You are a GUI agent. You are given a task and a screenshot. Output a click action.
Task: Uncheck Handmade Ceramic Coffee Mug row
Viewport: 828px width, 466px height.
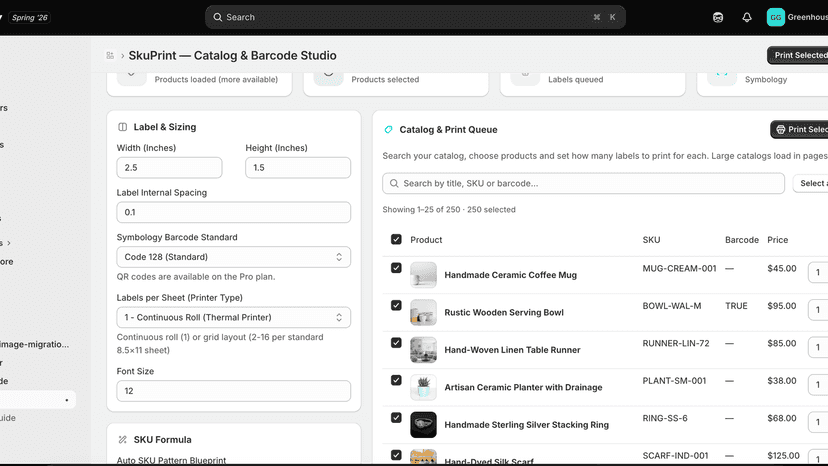click(x=396, y=268)
